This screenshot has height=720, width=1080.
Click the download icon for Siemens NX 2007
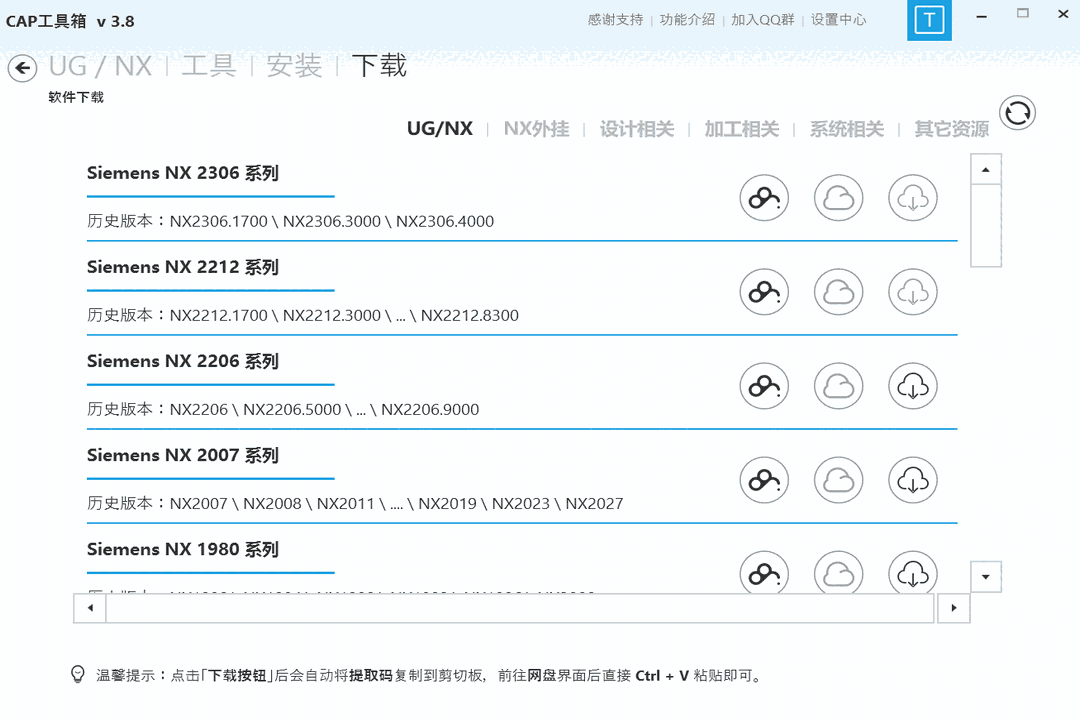[x=912, y=480]
